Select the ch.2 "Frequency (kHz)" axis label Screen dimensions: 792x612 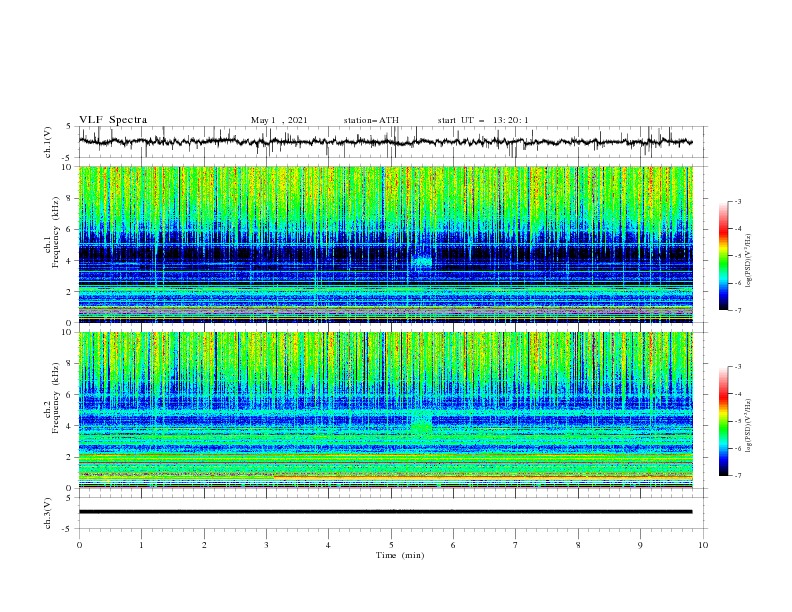coord(56,397)
